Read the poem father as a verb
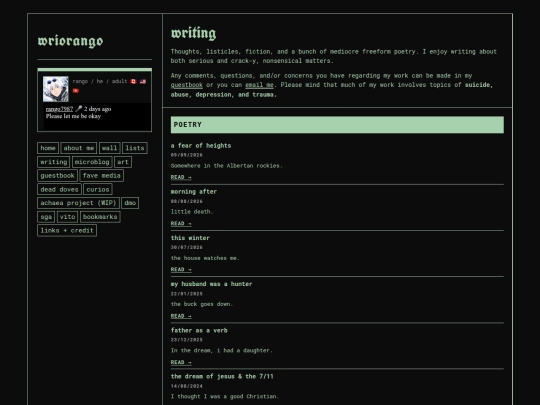Image resolution: width=540 pixels, height=405 pixels. pos(181,362)
